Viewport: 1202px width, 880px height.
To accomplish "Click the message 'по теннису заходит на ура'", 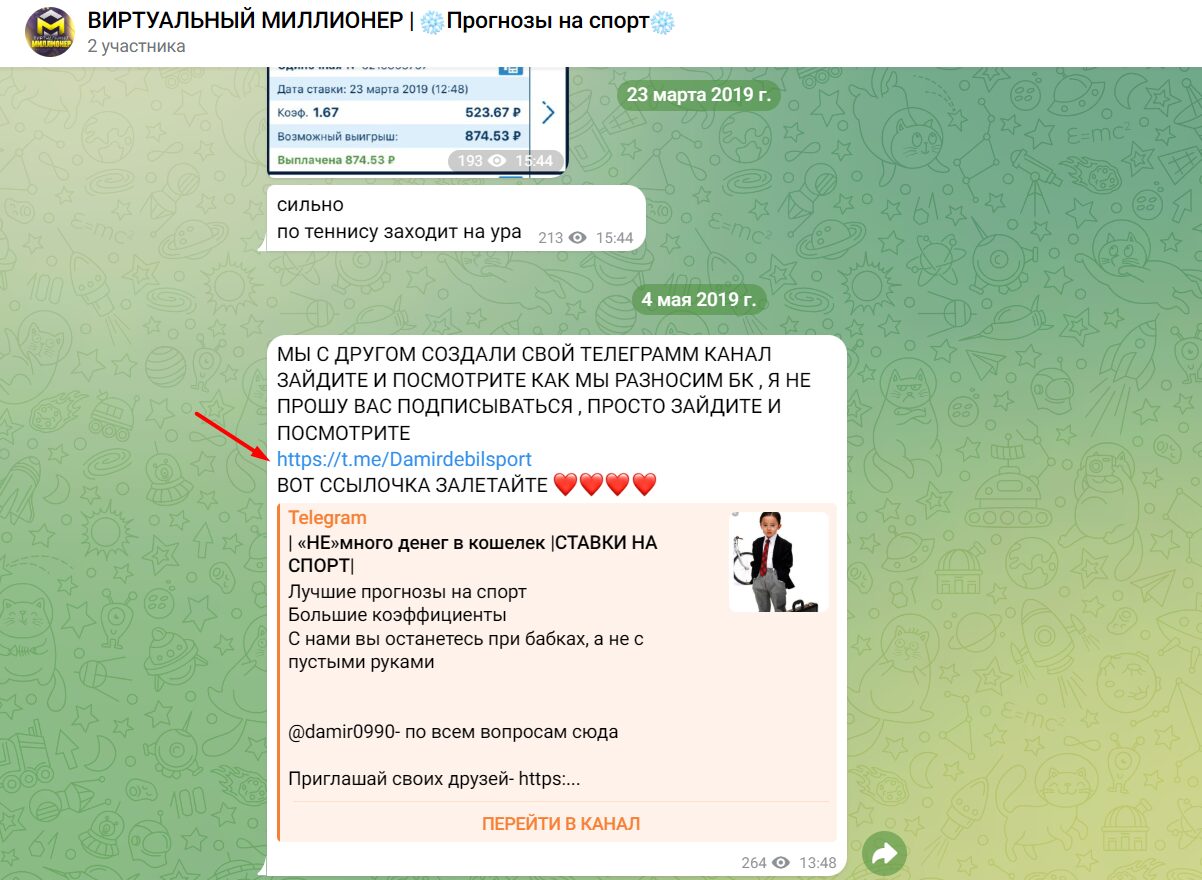I will point(399,232).
